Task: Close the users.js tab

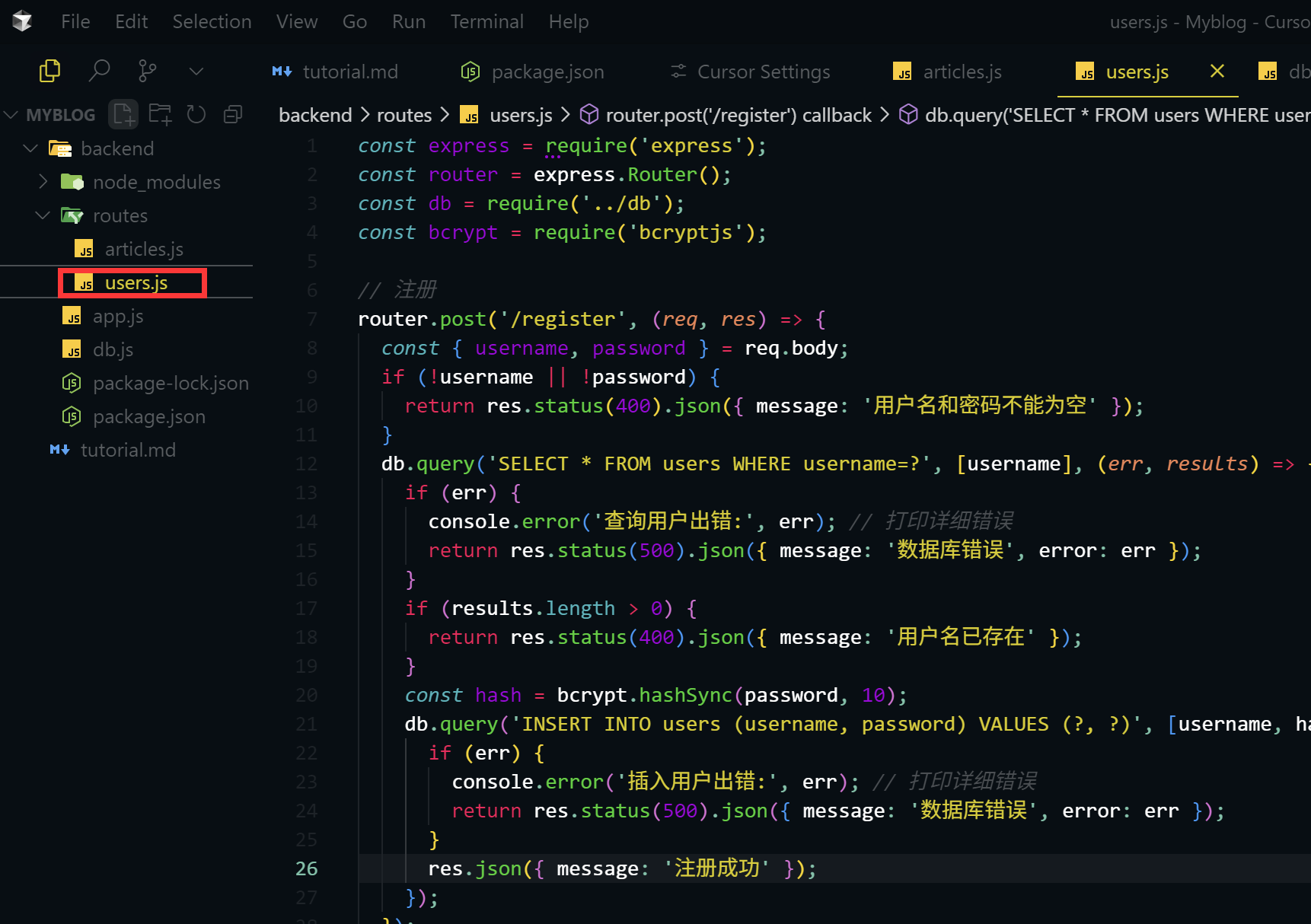Action: [x=1217, y=71]
